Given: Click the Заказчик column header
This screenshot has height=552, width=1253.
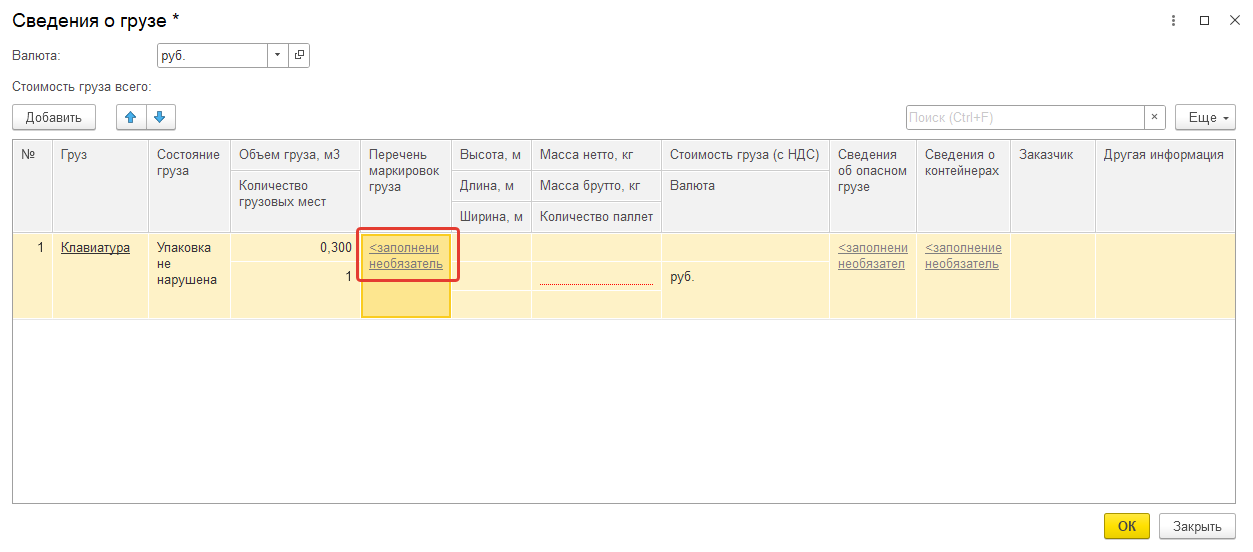Looking at the screenshot, I should point(1053,186).
